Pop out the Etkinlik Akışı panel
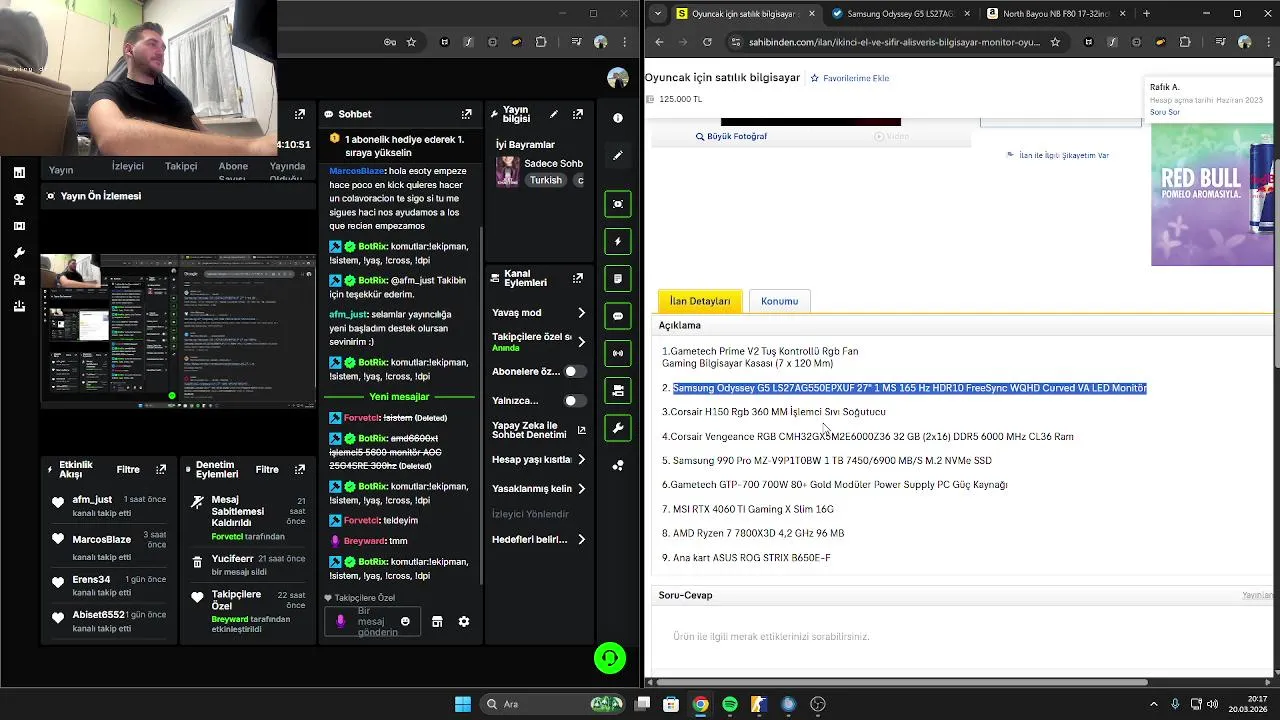The image size is (1280, 720). [161, 469]
